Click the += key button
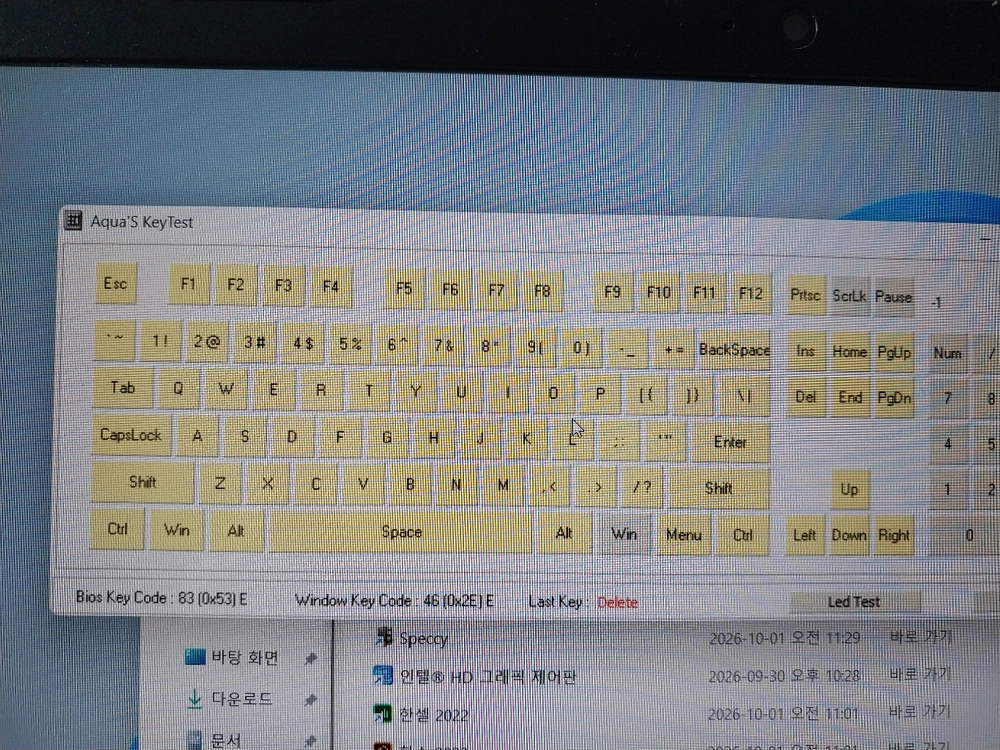 (674, 349)
